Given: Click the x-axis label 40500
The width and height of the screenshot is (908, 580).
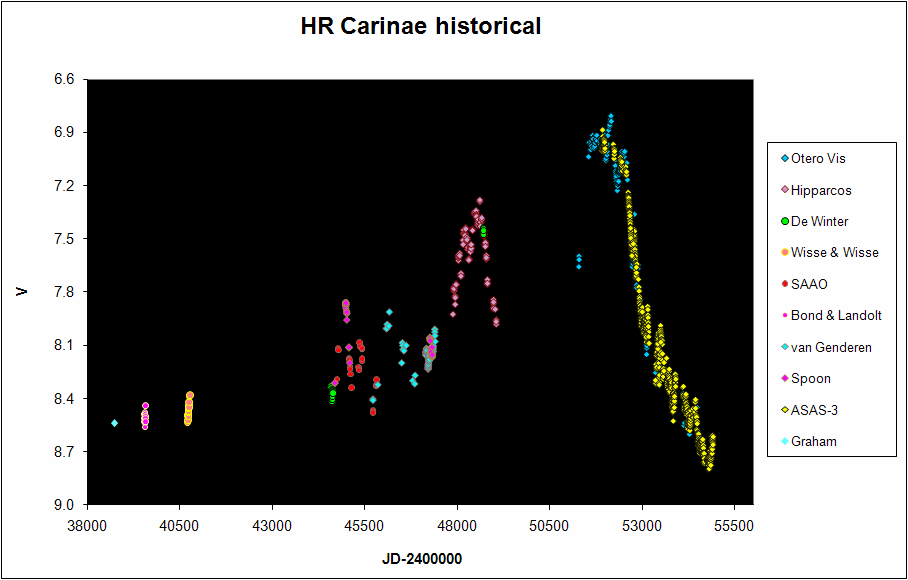Looking at the screenshot, I should point(180,526).
